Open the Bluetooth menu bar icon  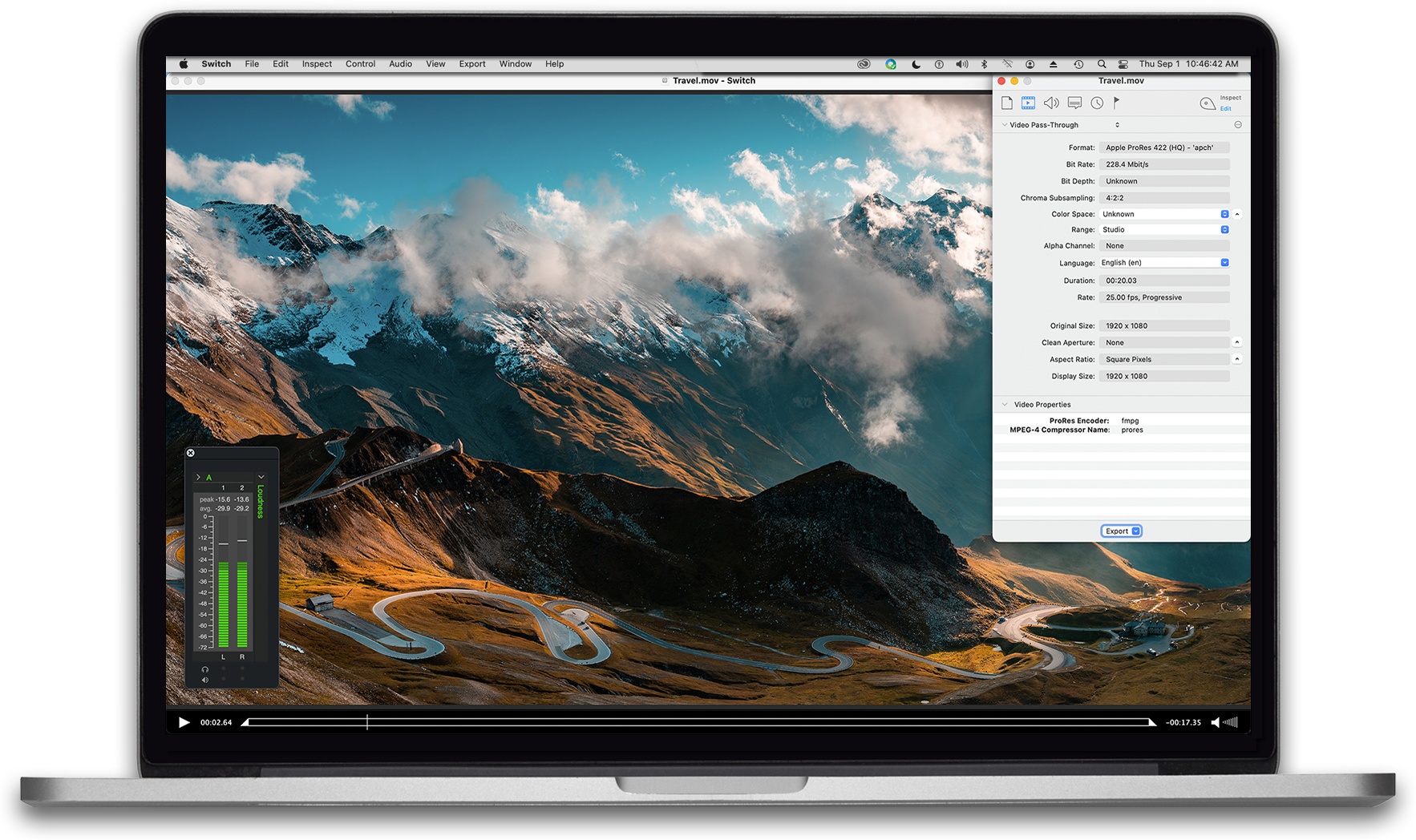(x=984, y=64)
